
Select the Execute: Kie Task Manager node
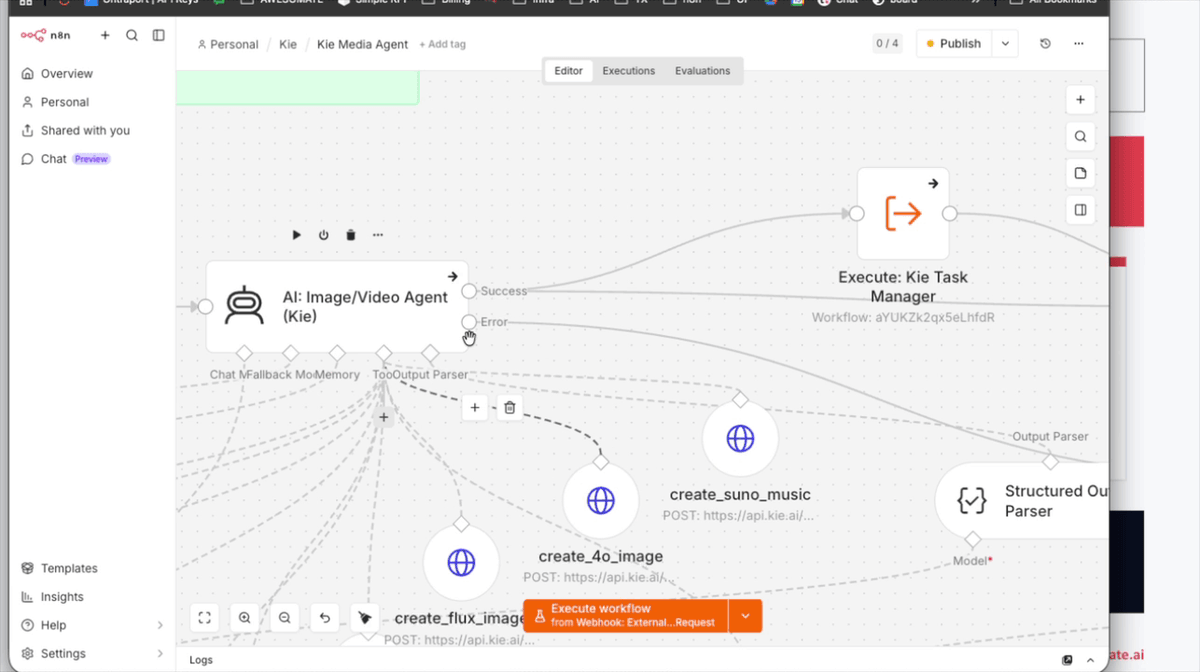(x=903, y=213)
